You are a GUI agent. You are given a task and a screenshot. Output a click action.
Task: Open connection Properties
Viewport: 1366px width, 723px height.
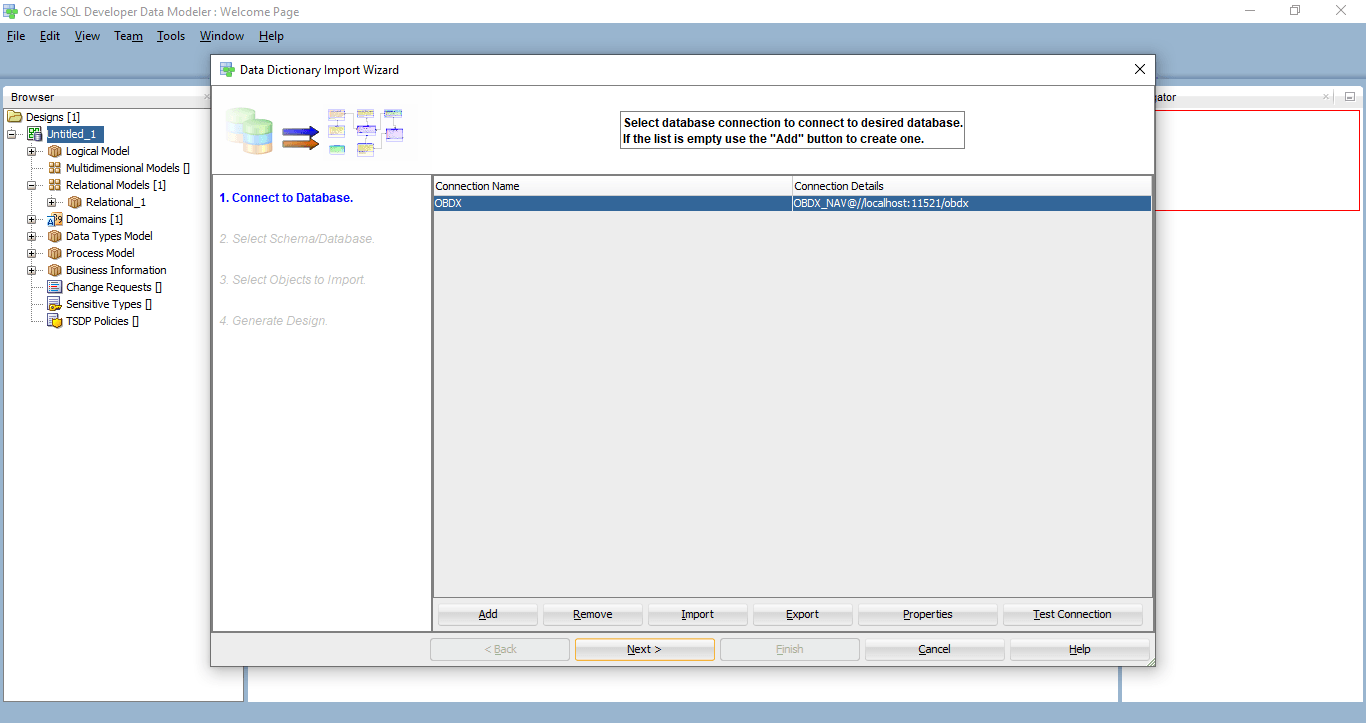[x=928, y=614]
